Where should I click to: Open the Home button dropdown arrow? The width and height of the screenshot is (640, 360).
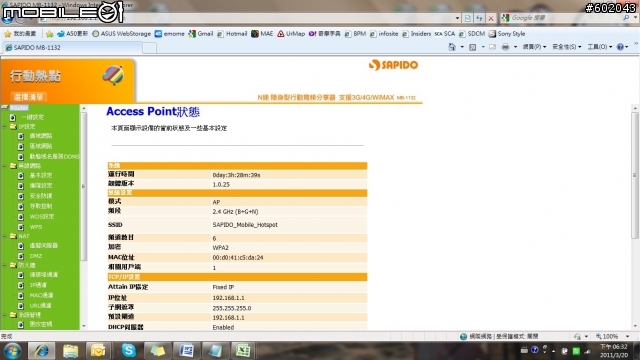click(462, 47)
